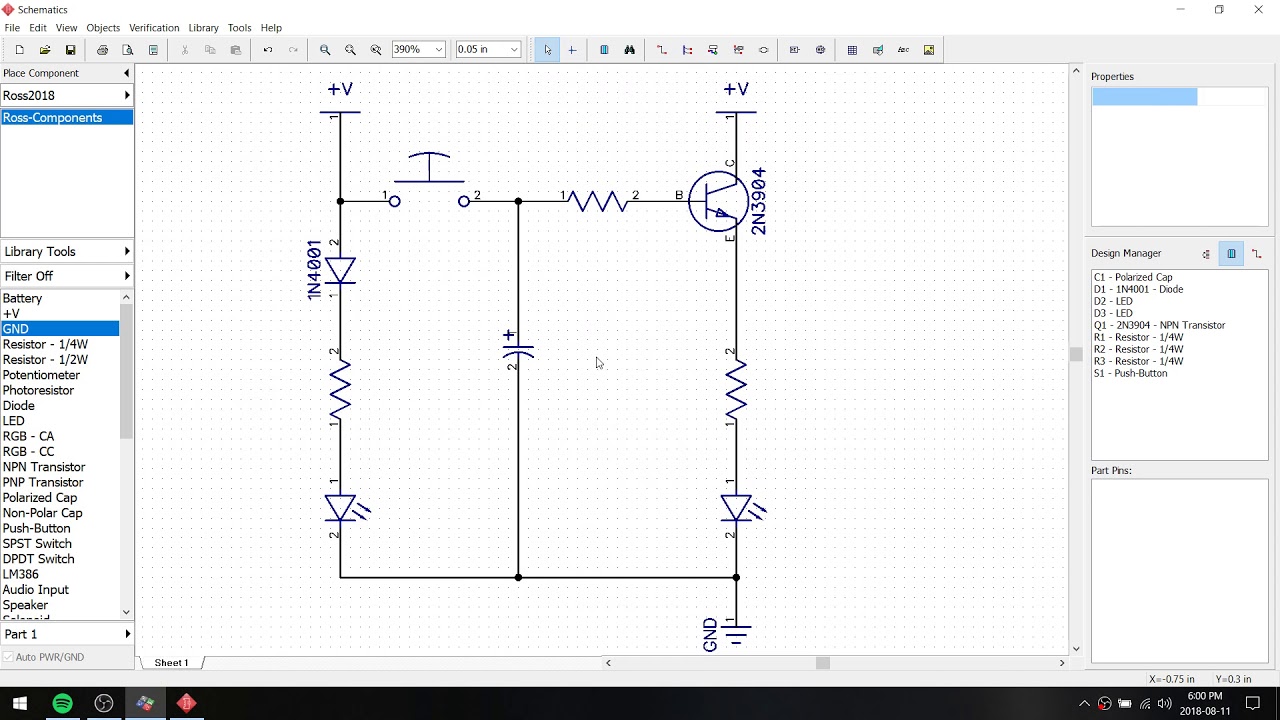
Task: Select S1 - Push-Button in Design Manager
Action: click(x=1130, y=373)
